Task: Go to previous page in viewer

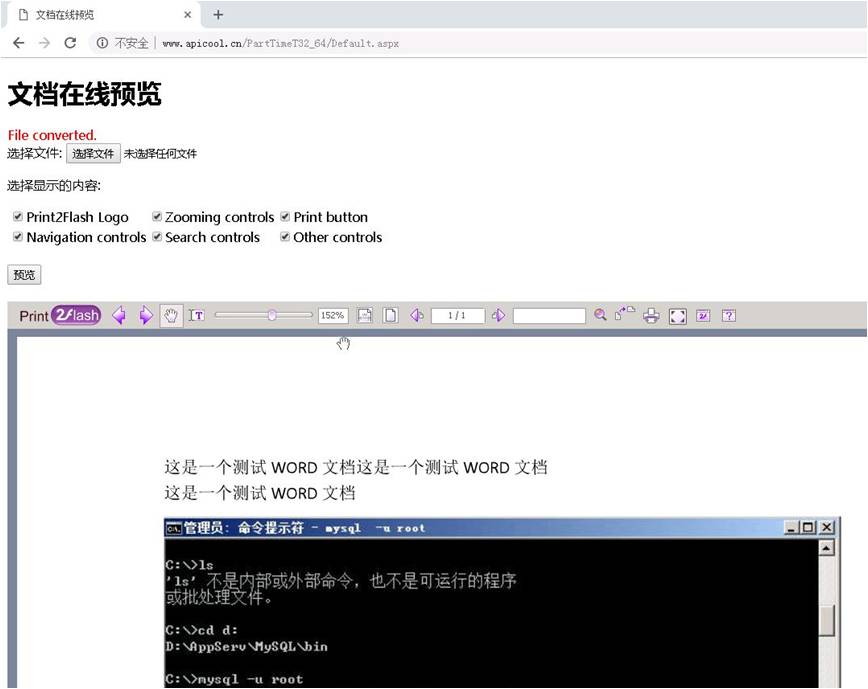Action: (x=417, y=315)
